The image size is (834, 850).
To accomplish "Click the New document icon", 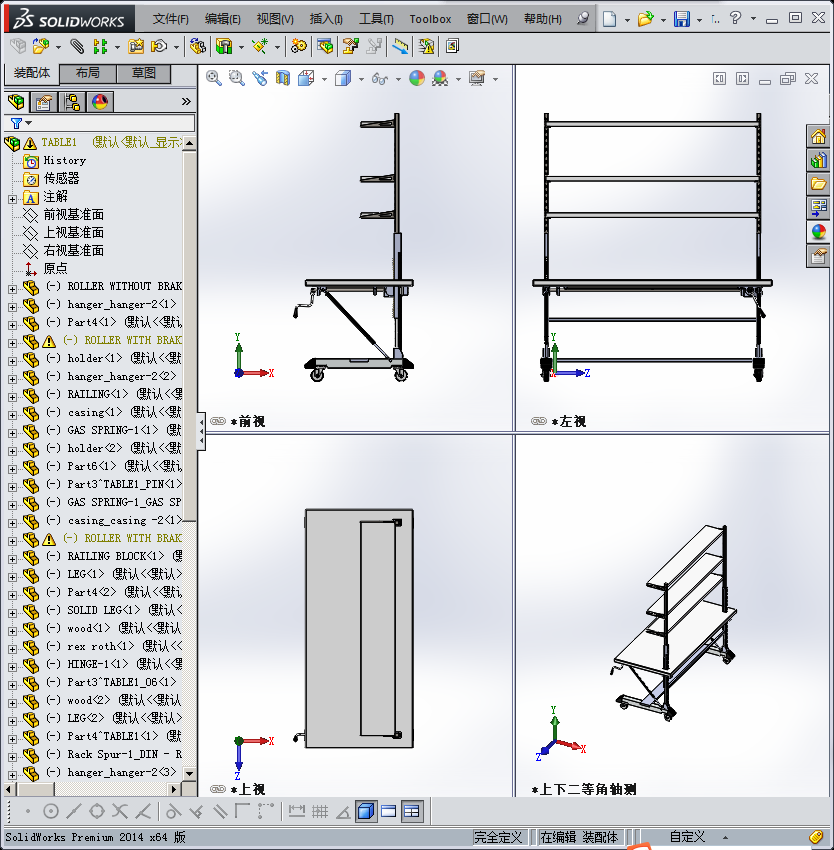I will point(610,19).
